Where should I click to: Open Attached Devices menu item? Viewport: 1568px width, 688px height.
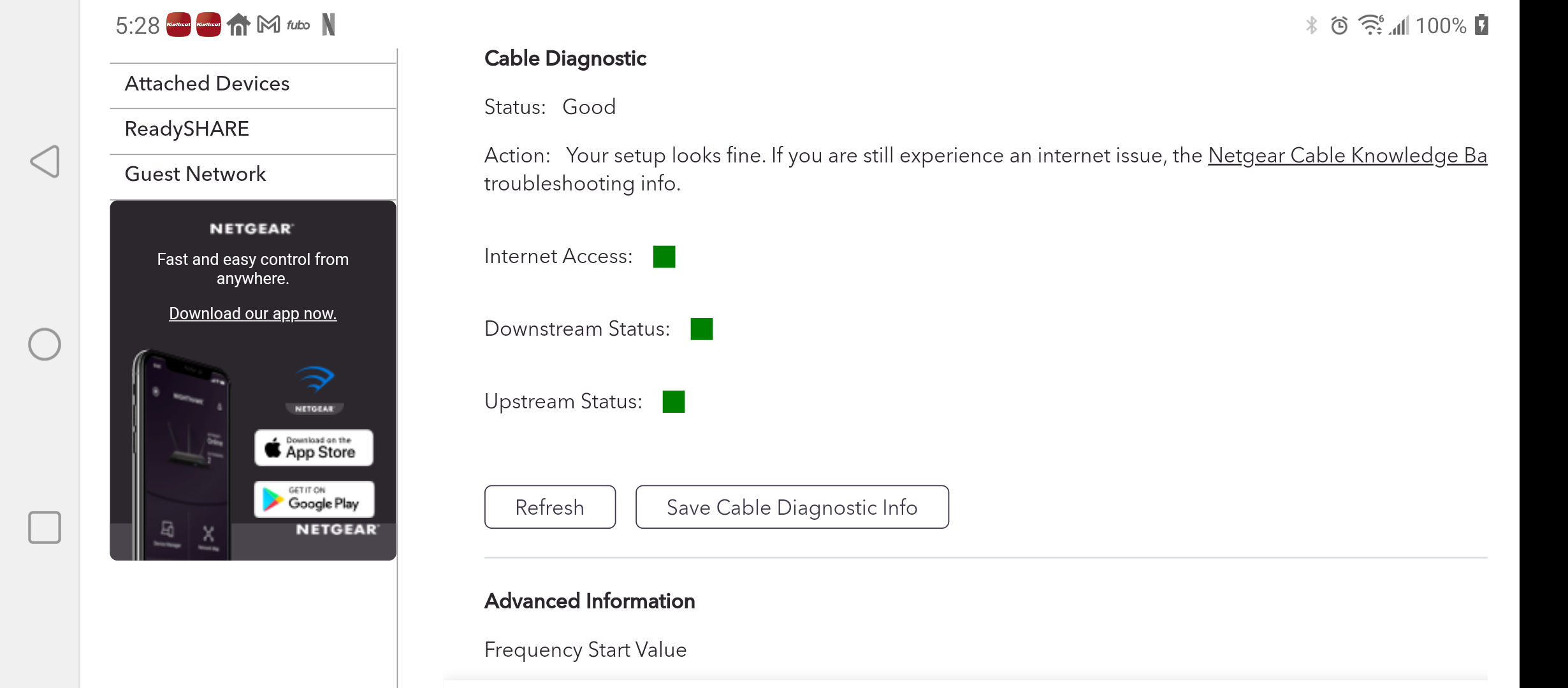coord(207,84)
